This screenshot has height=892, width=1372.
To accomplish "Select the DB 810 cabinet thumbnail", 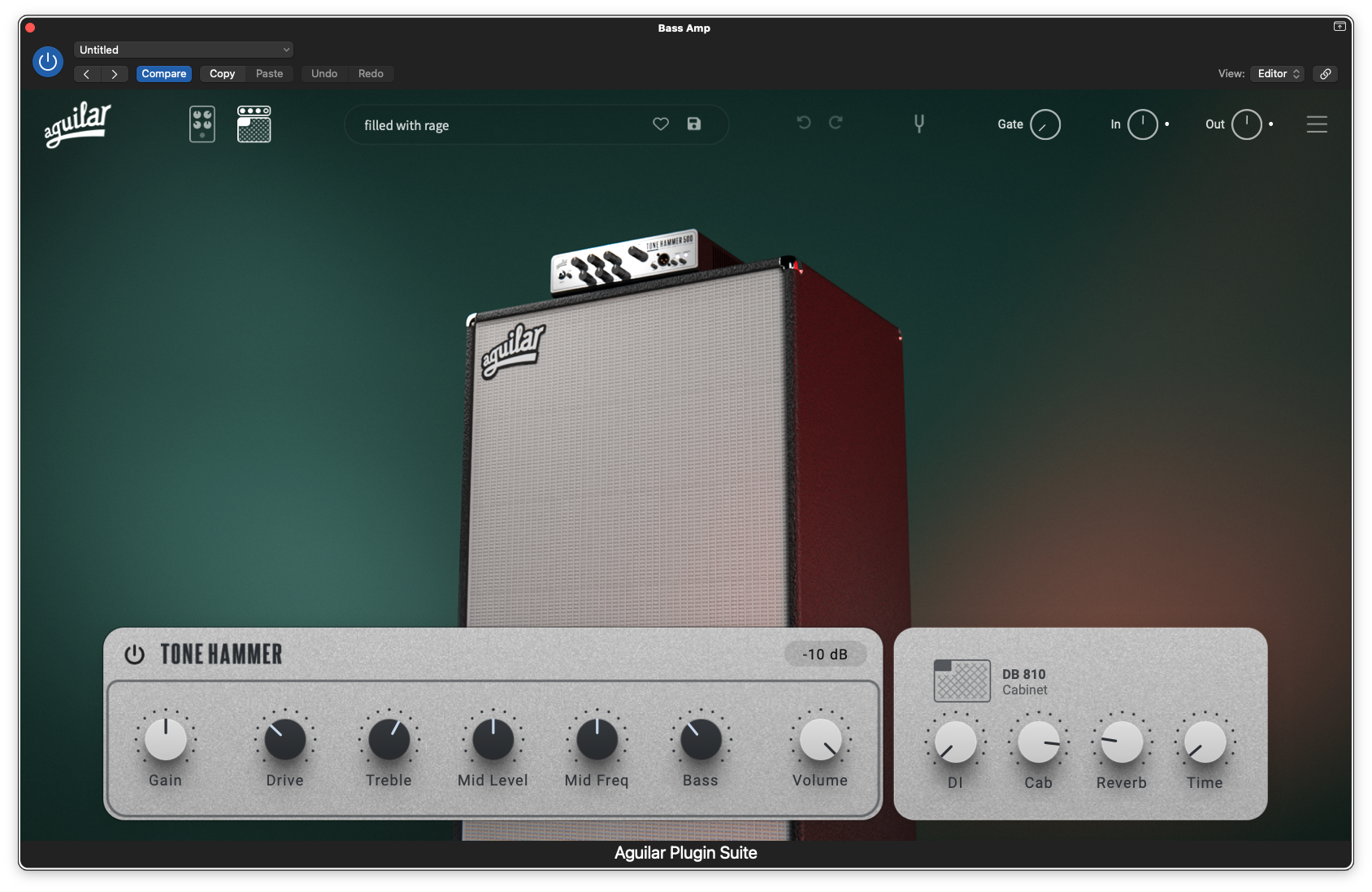I will point(962,681).
